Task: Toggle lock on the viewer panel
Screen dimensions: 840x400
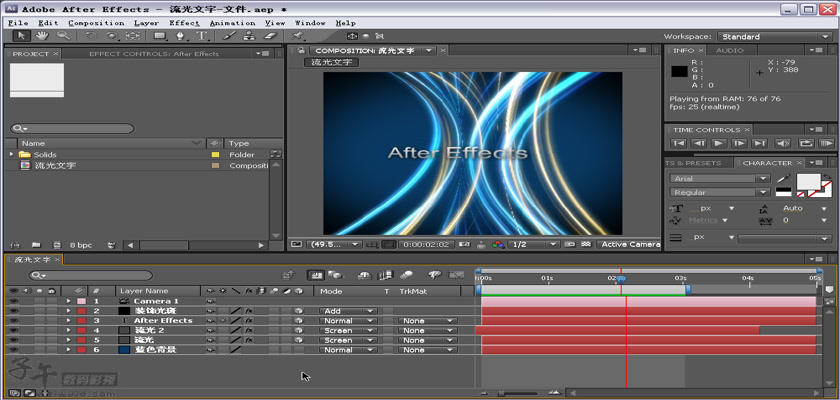Action: [302, 50]
